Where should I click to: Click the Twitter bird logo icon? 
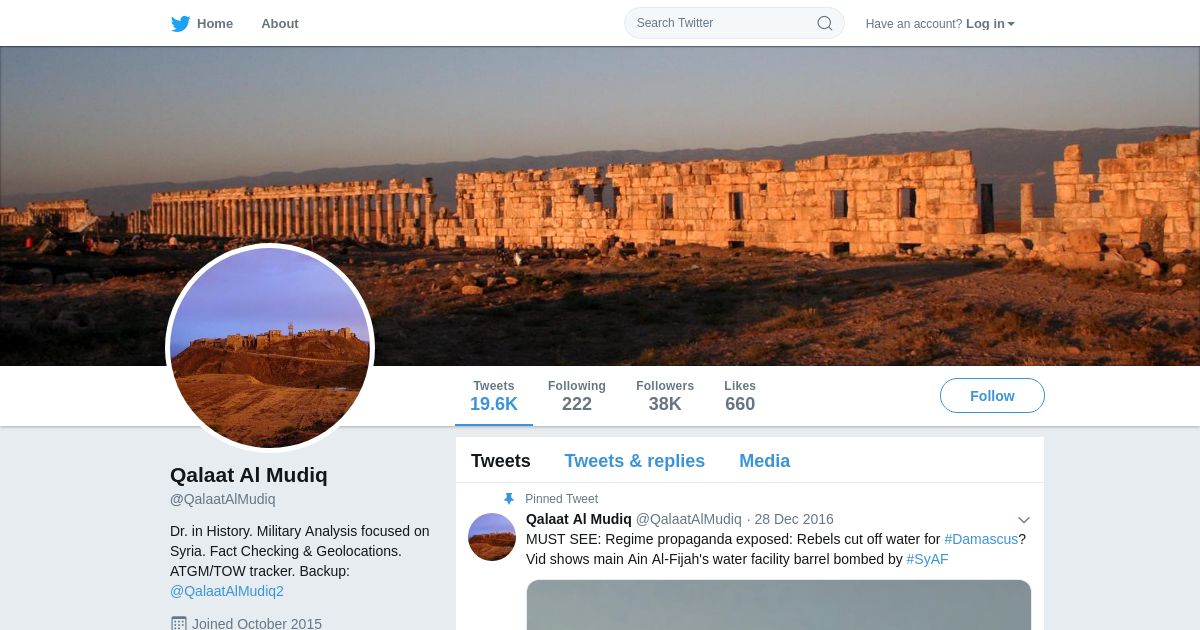(x=180, y=23)
